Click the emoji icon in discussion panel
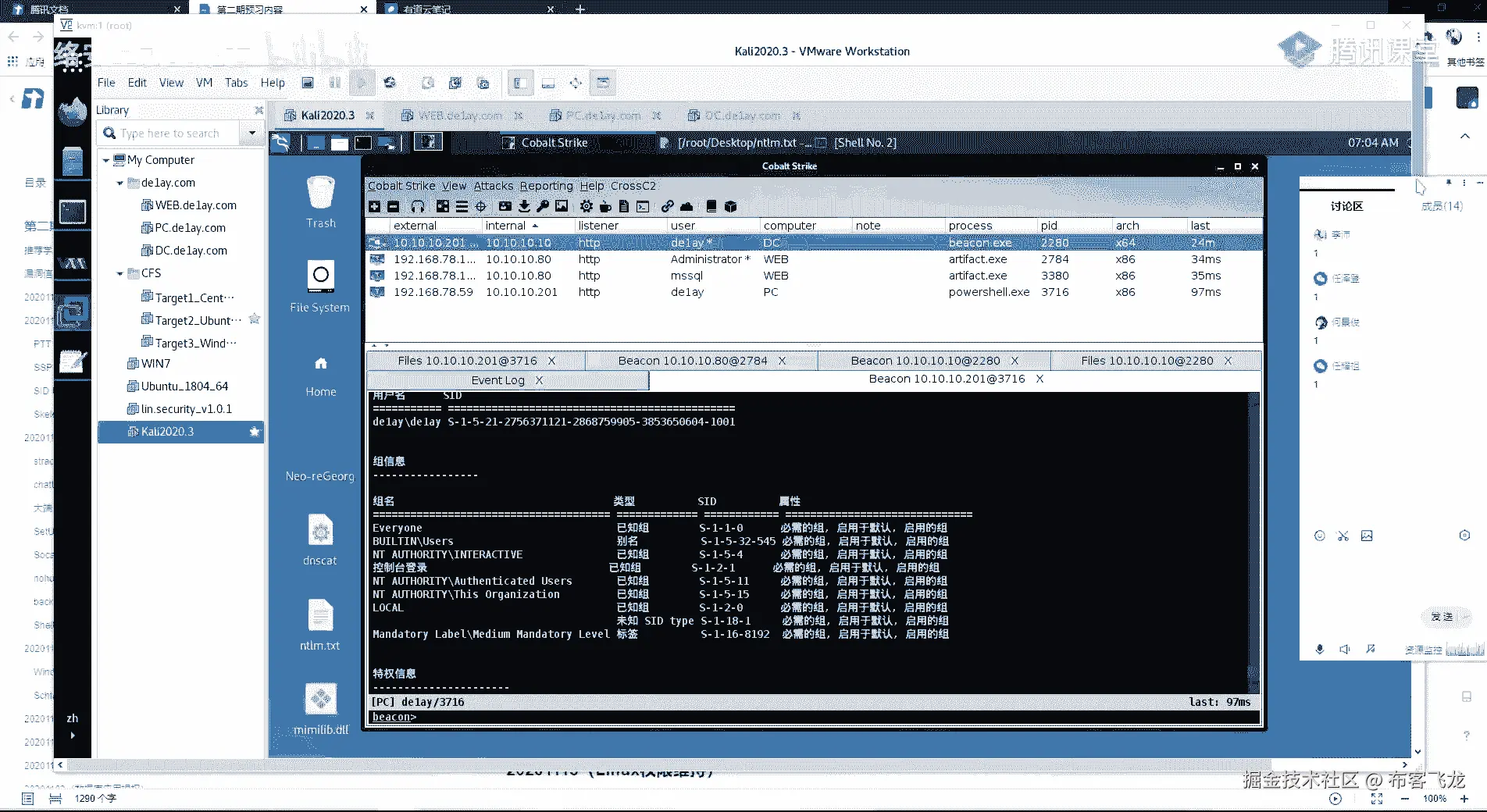1487x812 pixels. coord(1320,536)
